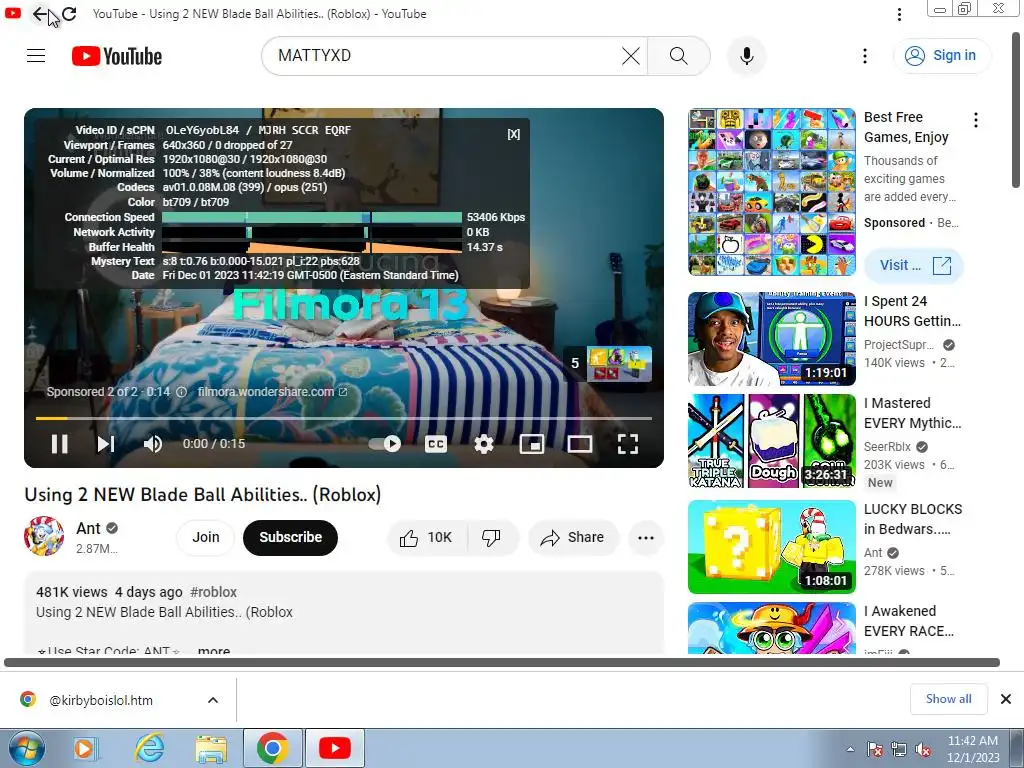Open 'I Mastered EVERY Mythic' video title

point(912,413)
